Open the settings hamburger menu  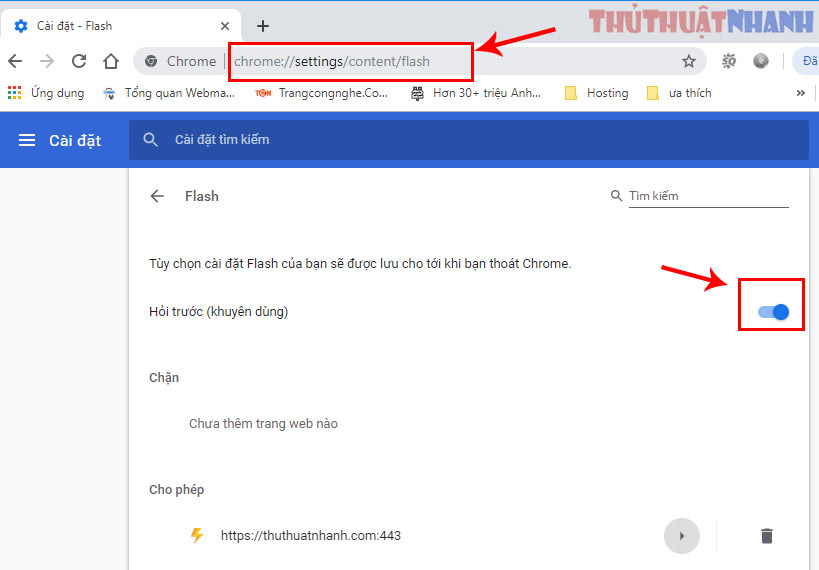click(x=27, y=140)
